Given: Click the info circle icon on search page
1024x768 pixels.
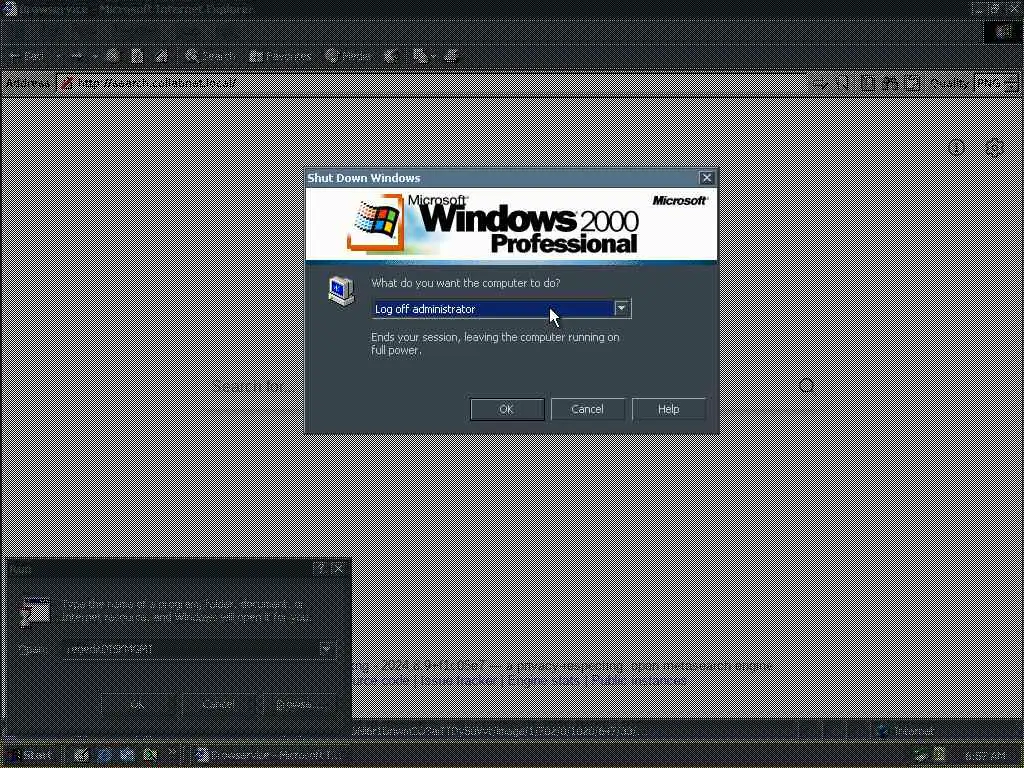Looking at the screenshot, I should coord(956,148).
